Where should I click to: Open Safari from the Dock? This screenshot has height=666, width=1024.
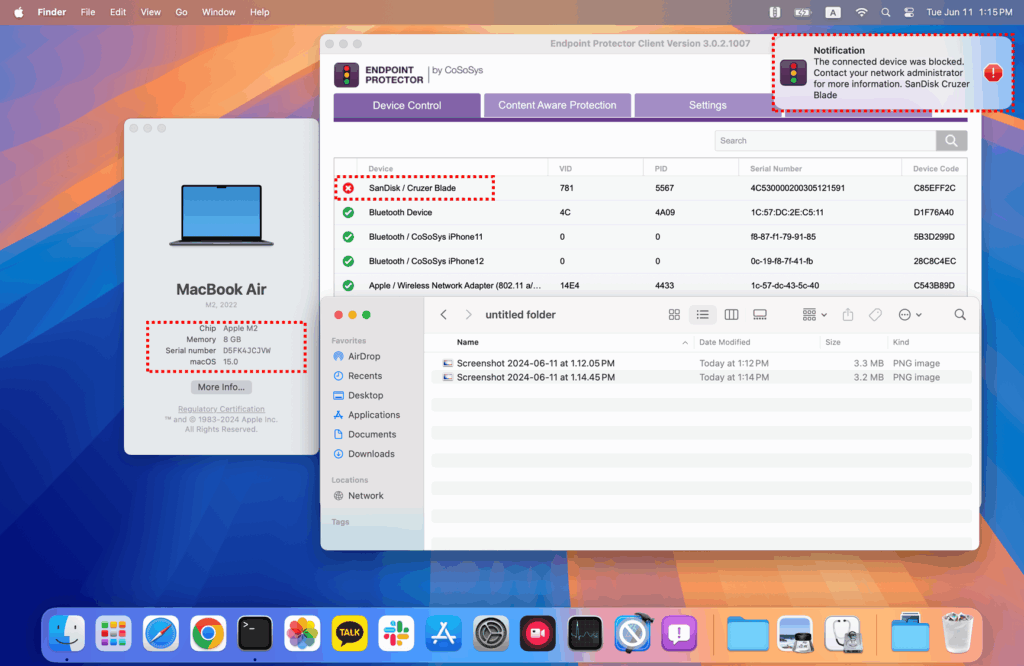pyautogui.click(x=161, y=633)
